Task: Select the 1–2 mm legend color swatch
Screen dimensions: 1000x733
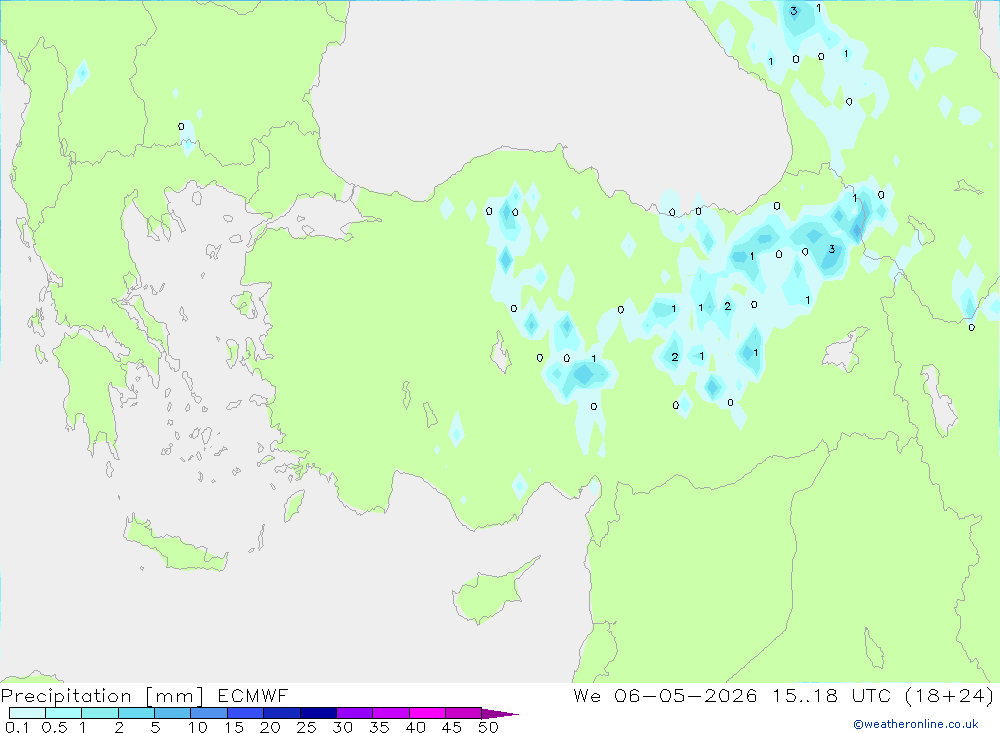Action: coord(100,713)
